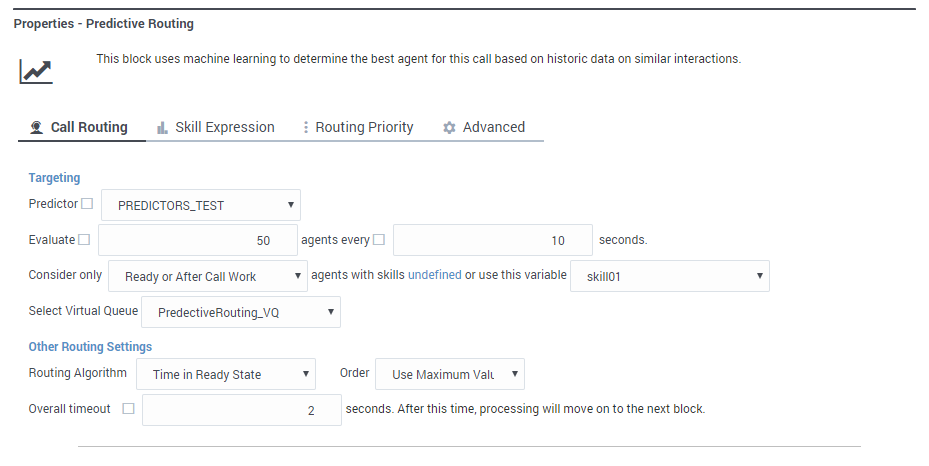Viewport: 929px width, 466px height.
Task: Expand the Time in Ready State dropdown
Action: (225, 374)
